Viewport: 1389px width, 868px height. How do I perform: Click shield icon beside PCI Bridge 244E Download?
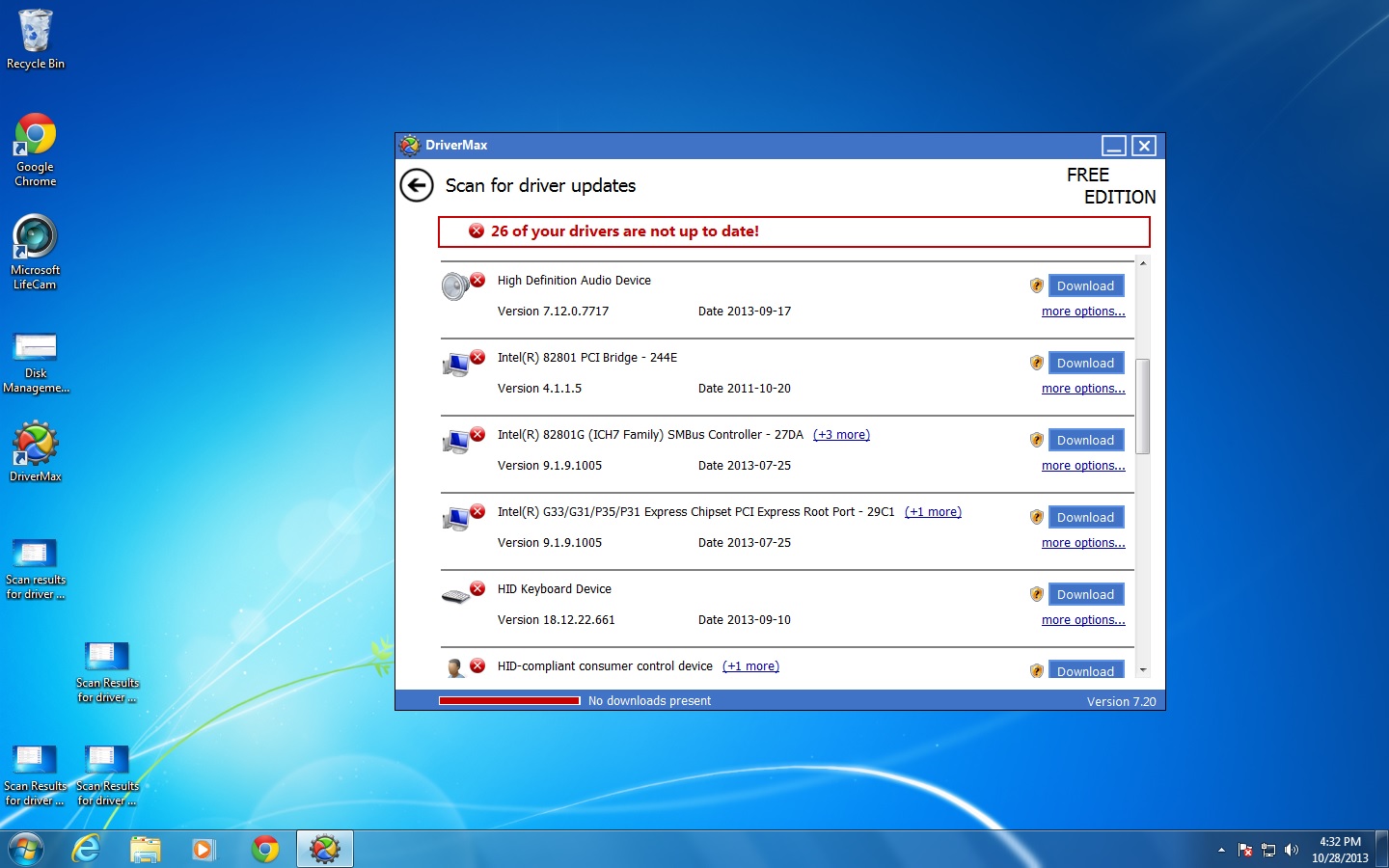[1037, 363]
